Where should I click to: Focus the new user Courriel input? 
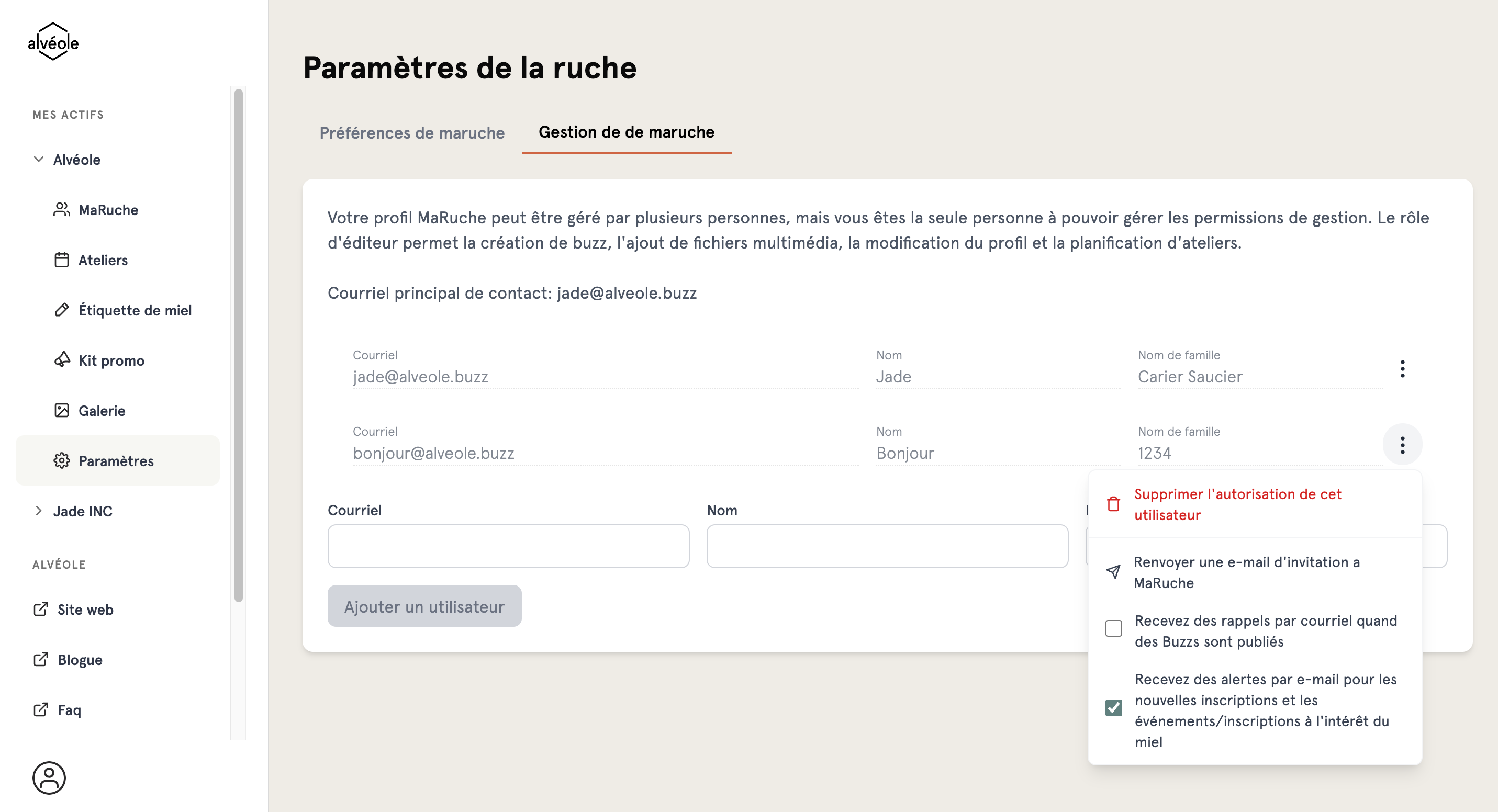tap(508, 546)
